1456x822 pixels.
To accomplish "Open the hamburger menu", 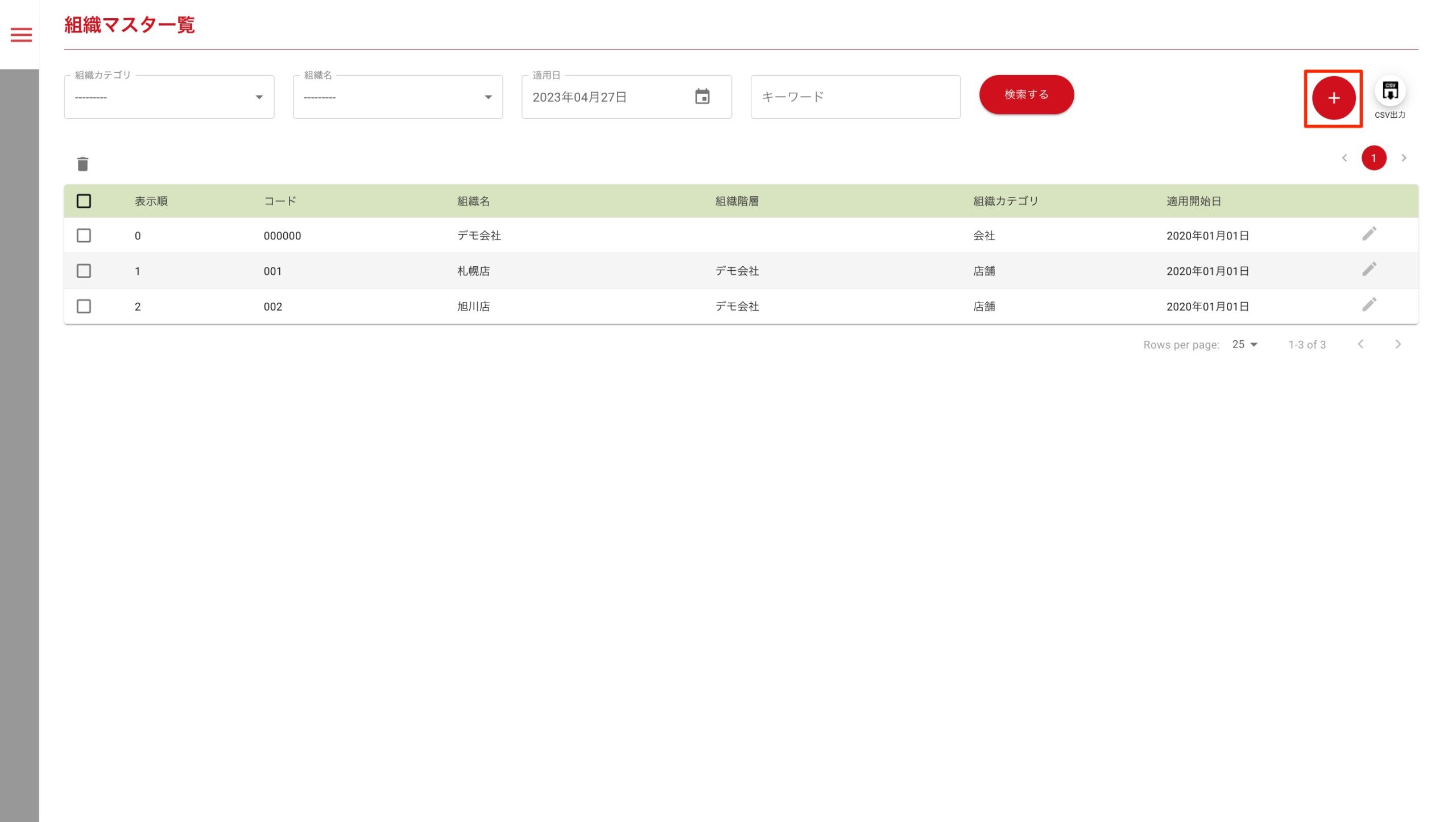I will point(21,35).
